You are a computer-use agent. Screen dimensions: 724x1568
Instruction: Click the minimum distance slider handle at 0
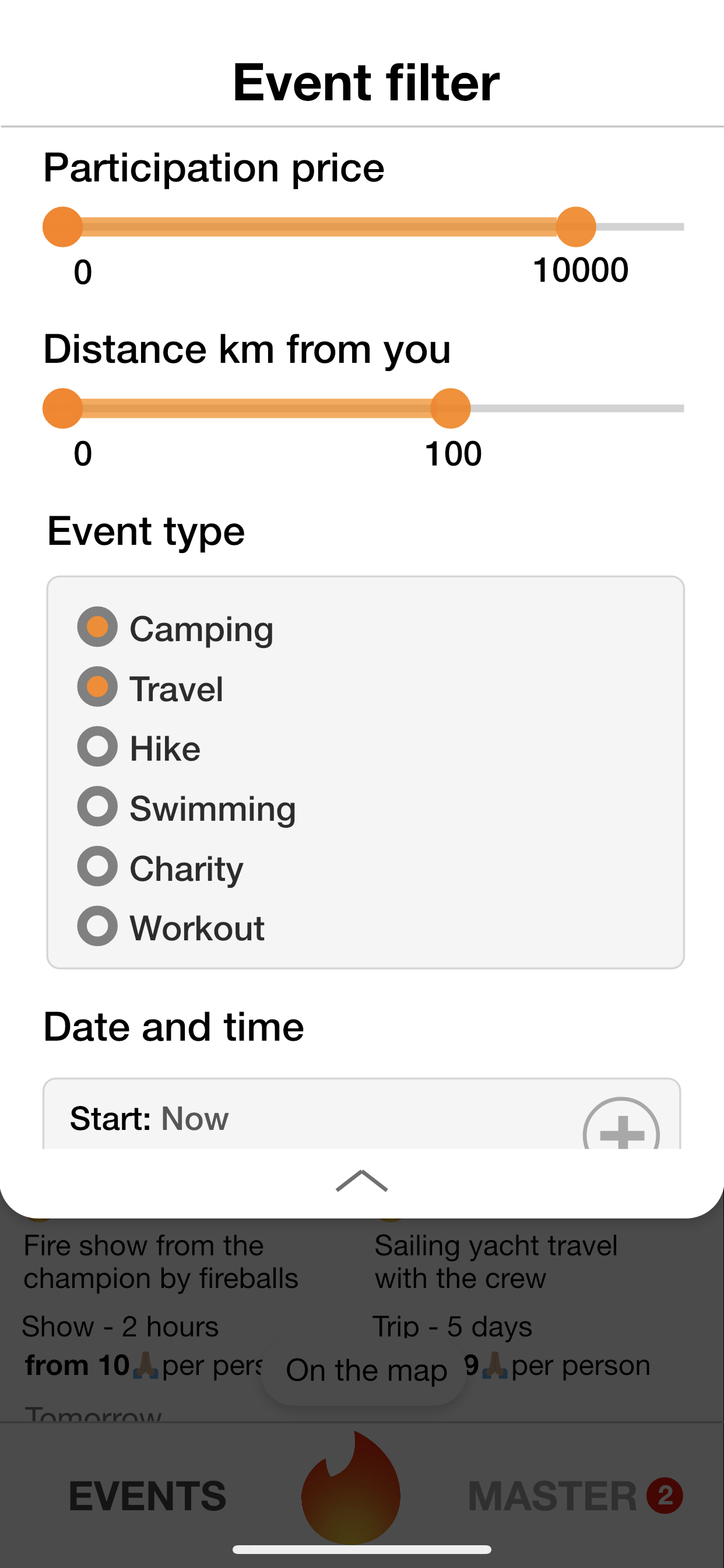coord(63,408)
